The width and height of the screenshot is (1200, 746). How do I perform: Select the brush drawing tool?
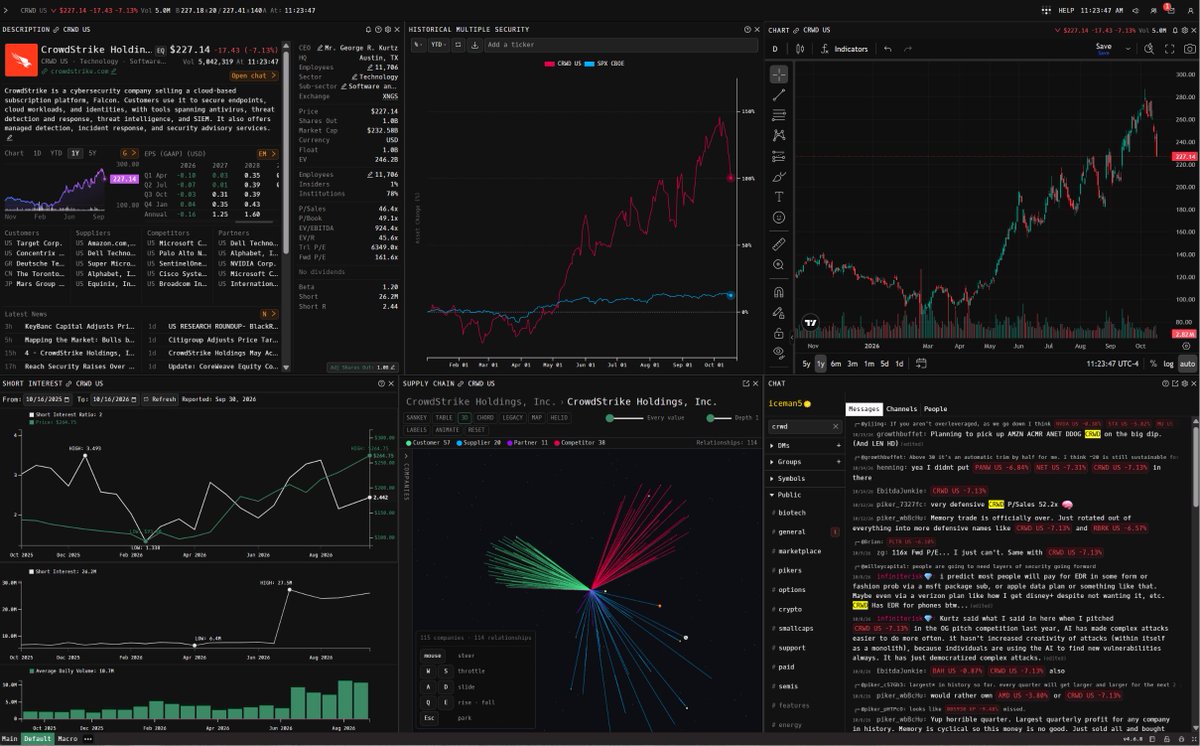[778, 176]
